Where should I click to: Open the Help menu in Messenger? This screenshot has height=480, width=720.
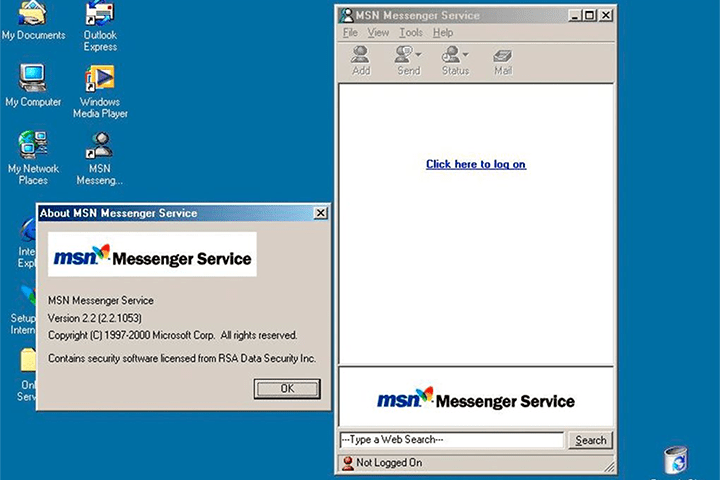(443, 33)
